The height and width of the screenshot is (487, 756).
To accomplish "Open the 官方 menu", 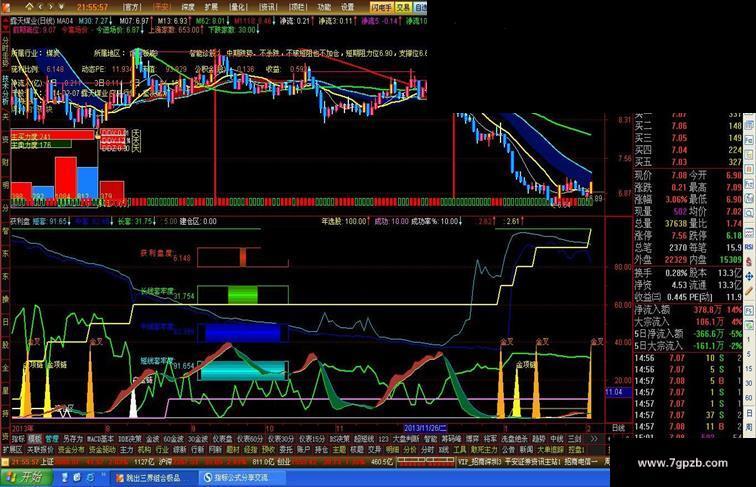I will pyautogui.click(x=132, y=7).
